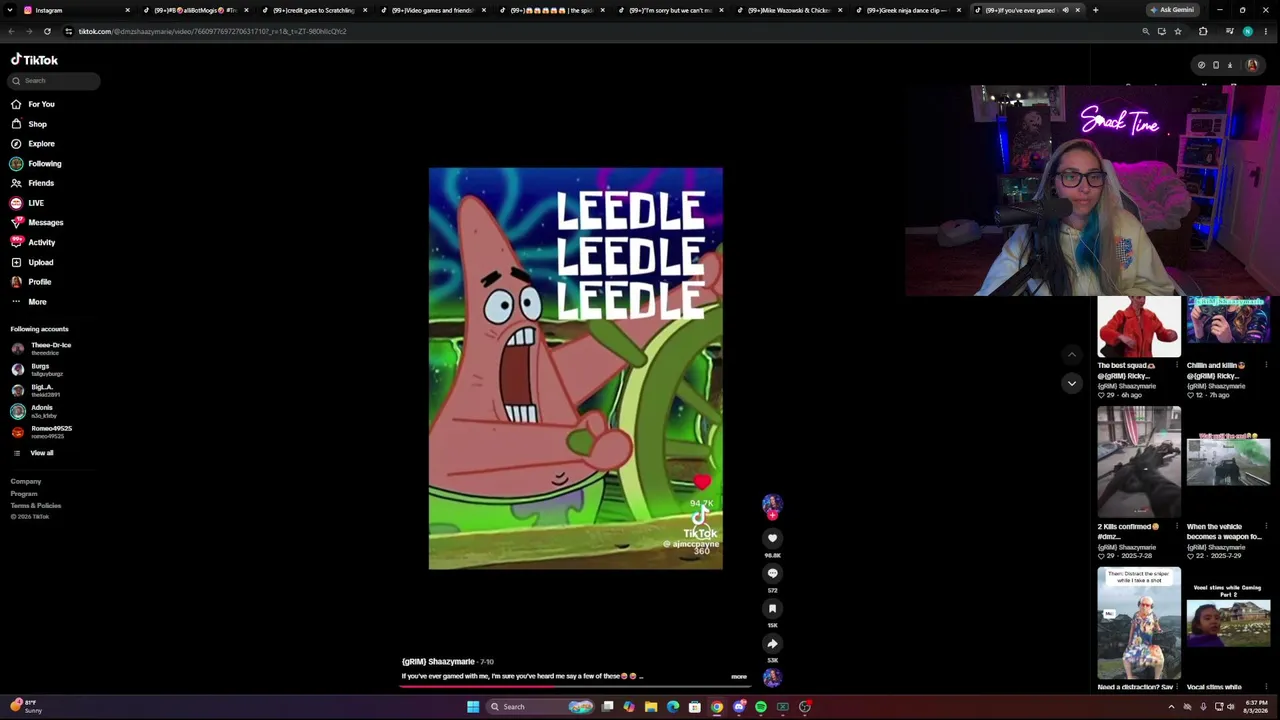The width and height of the screenshot is (1280, 720).
Task: Show hidden system tray icons
Action: click(1171, 707)
